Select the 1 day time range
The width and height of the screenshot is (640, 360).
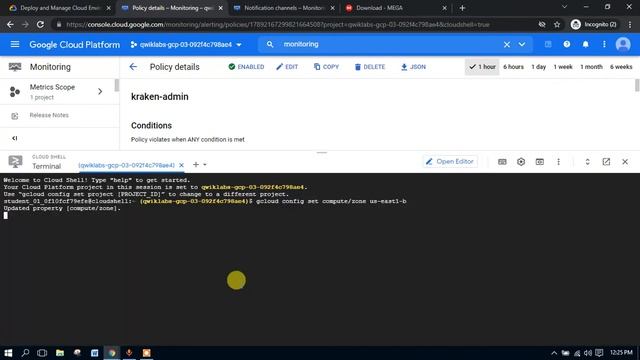tap(538, 67)
